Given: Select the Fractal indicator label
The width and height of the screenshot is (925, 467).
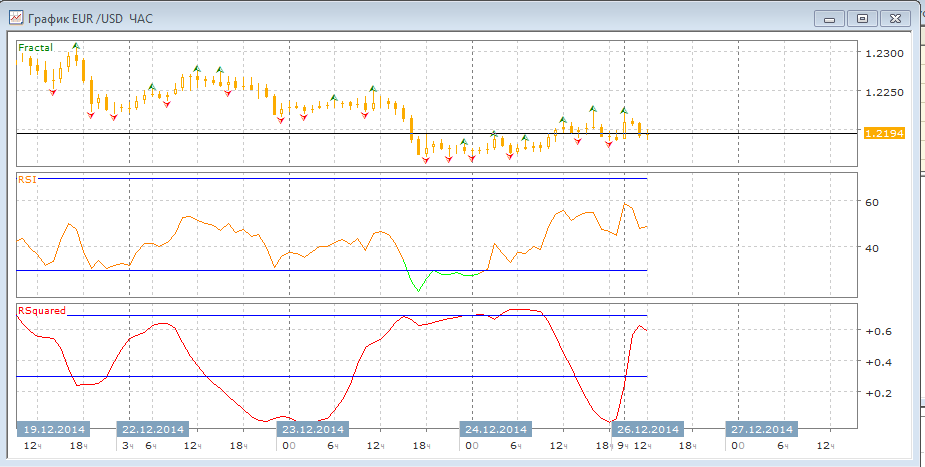Looking at the screenshot, I should pos(36,47).
